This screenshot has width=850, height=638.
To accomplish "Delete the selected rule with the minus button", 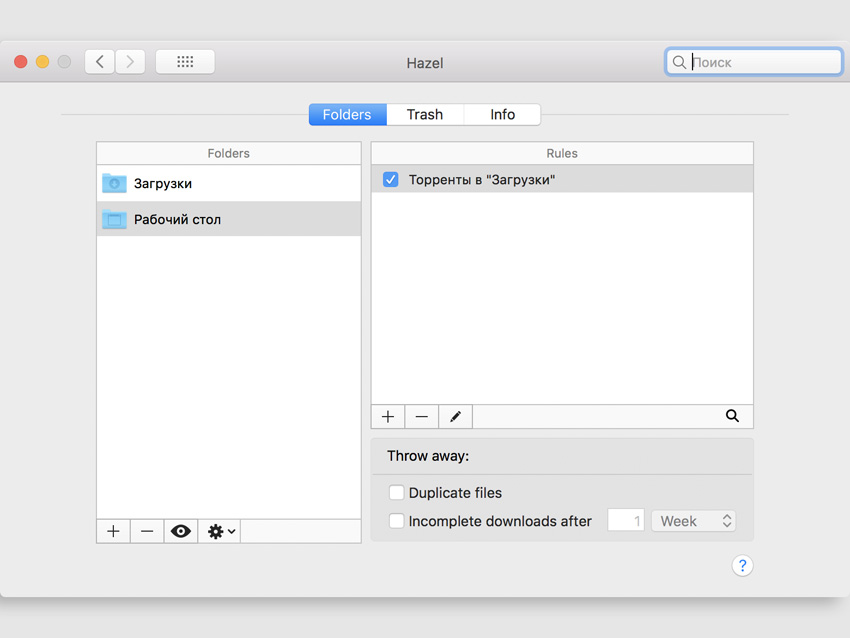I will pyautogui.click(x=422, y=416).
